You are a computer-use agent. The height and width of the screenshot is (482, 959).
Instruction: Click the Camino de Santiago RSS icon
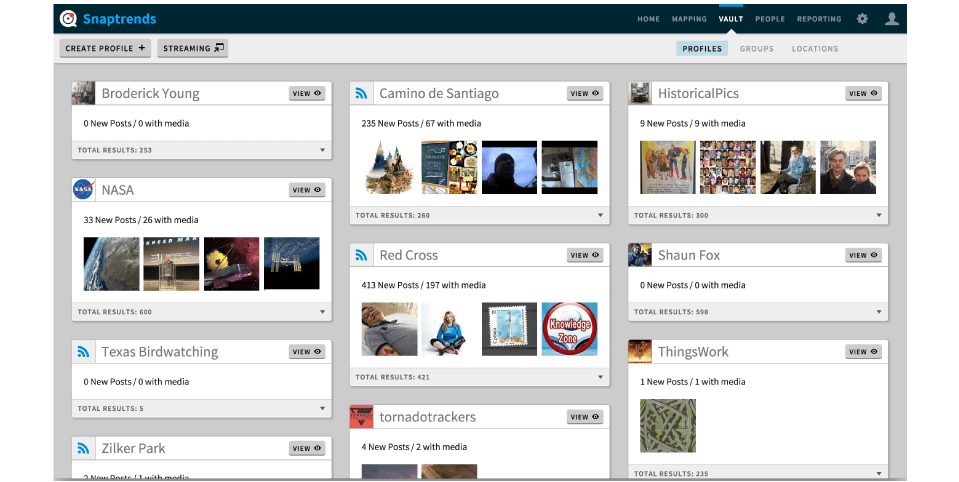[361, 93]
